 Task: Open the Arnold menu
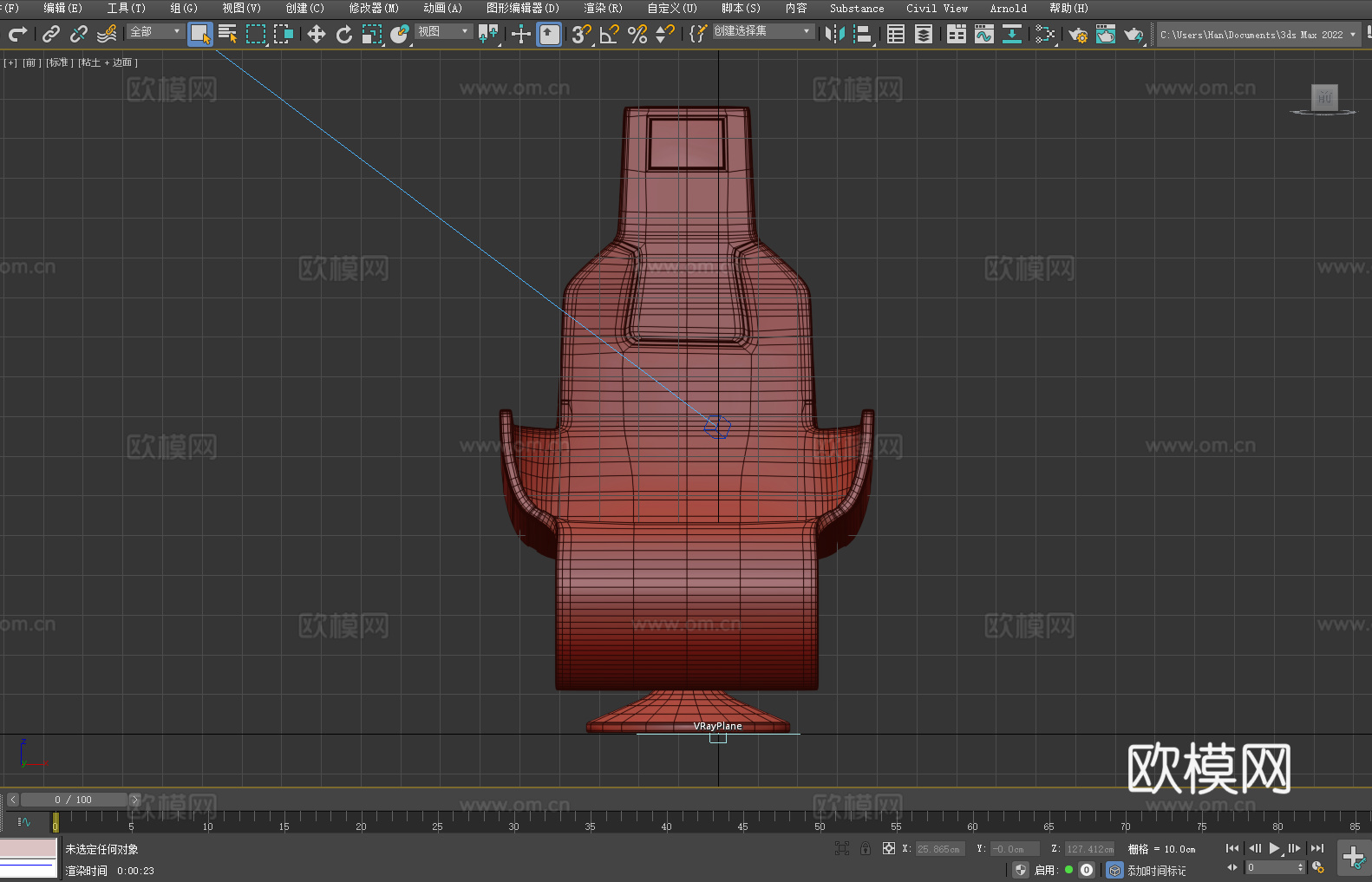click(1008, 8)
